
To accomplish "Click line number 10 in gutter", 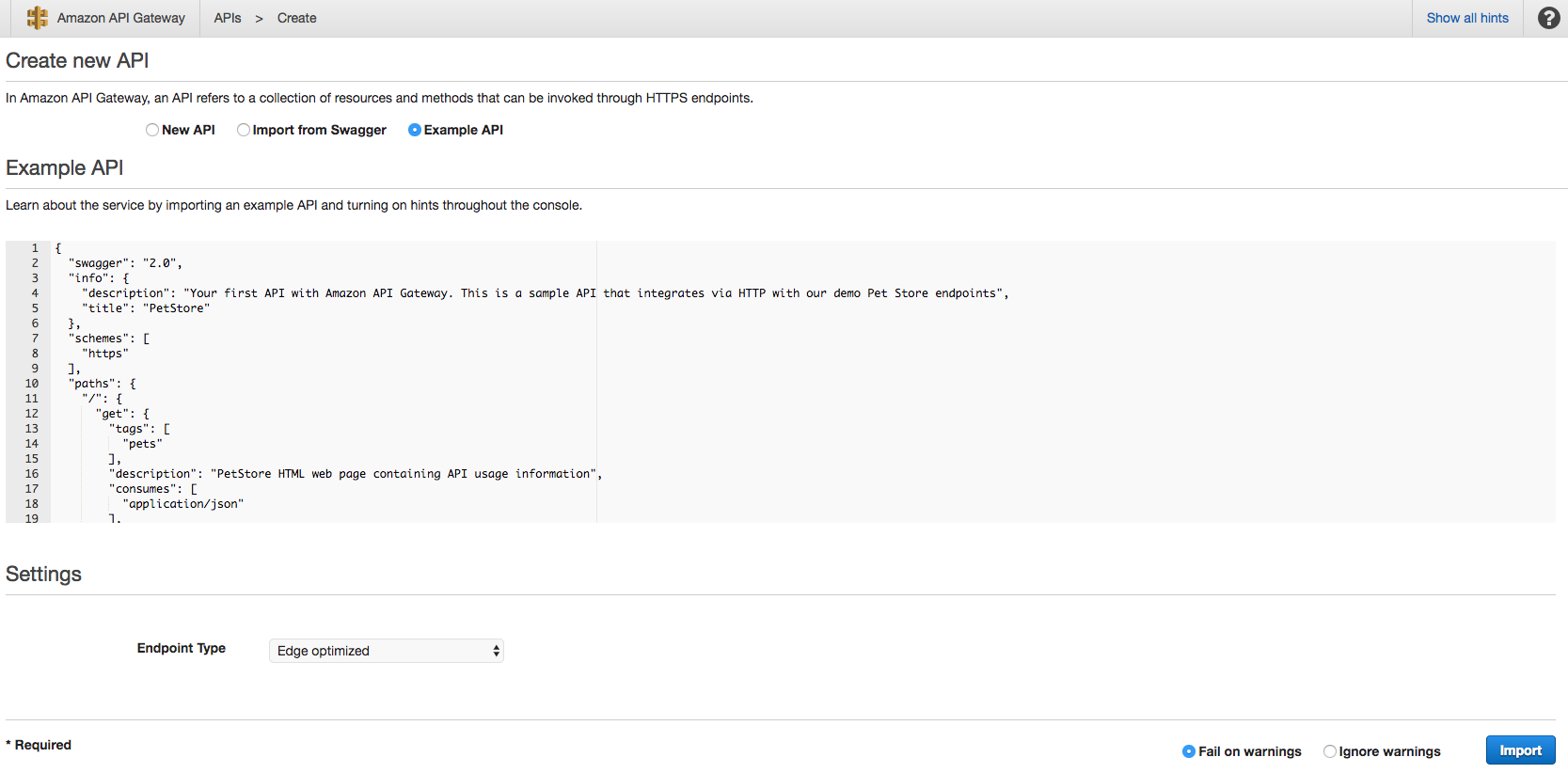I will click(x=32, y=384).
